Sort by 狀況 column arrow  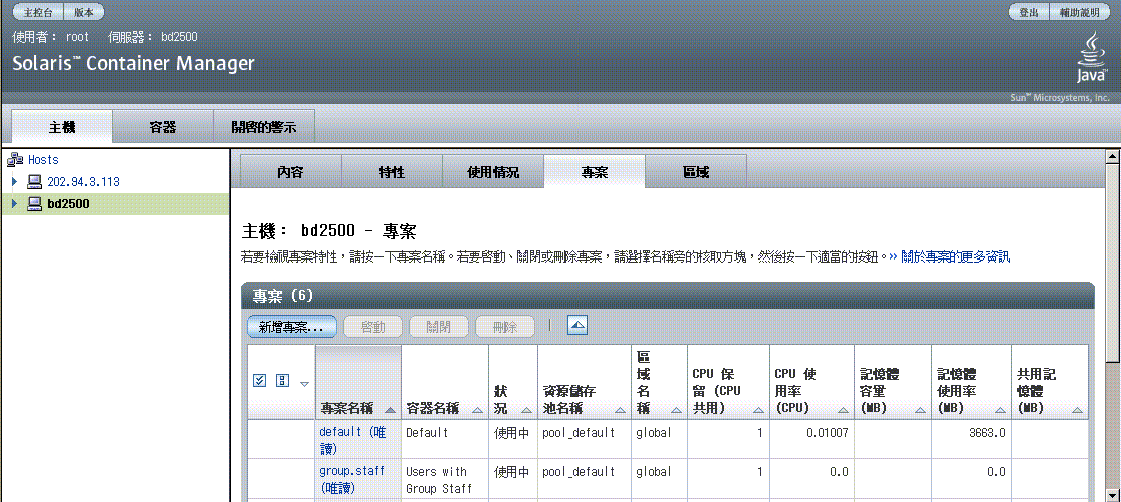coord(526,410)
